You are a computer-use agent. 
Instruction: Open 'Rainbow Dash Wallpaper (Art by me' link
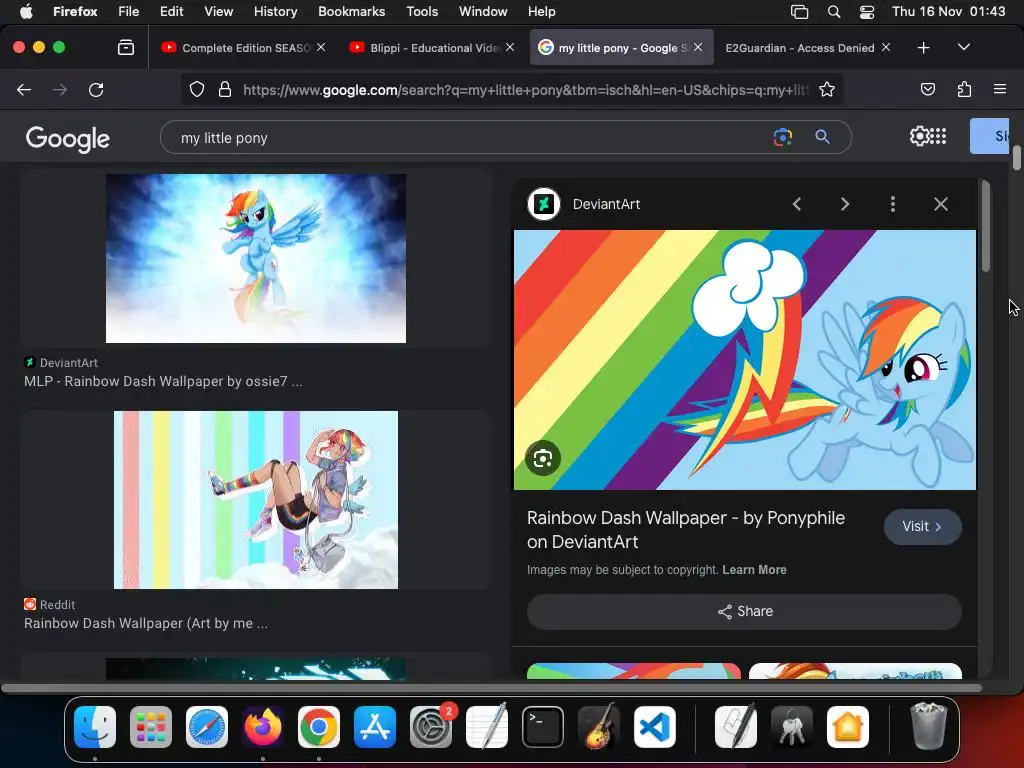coord(146,623)
